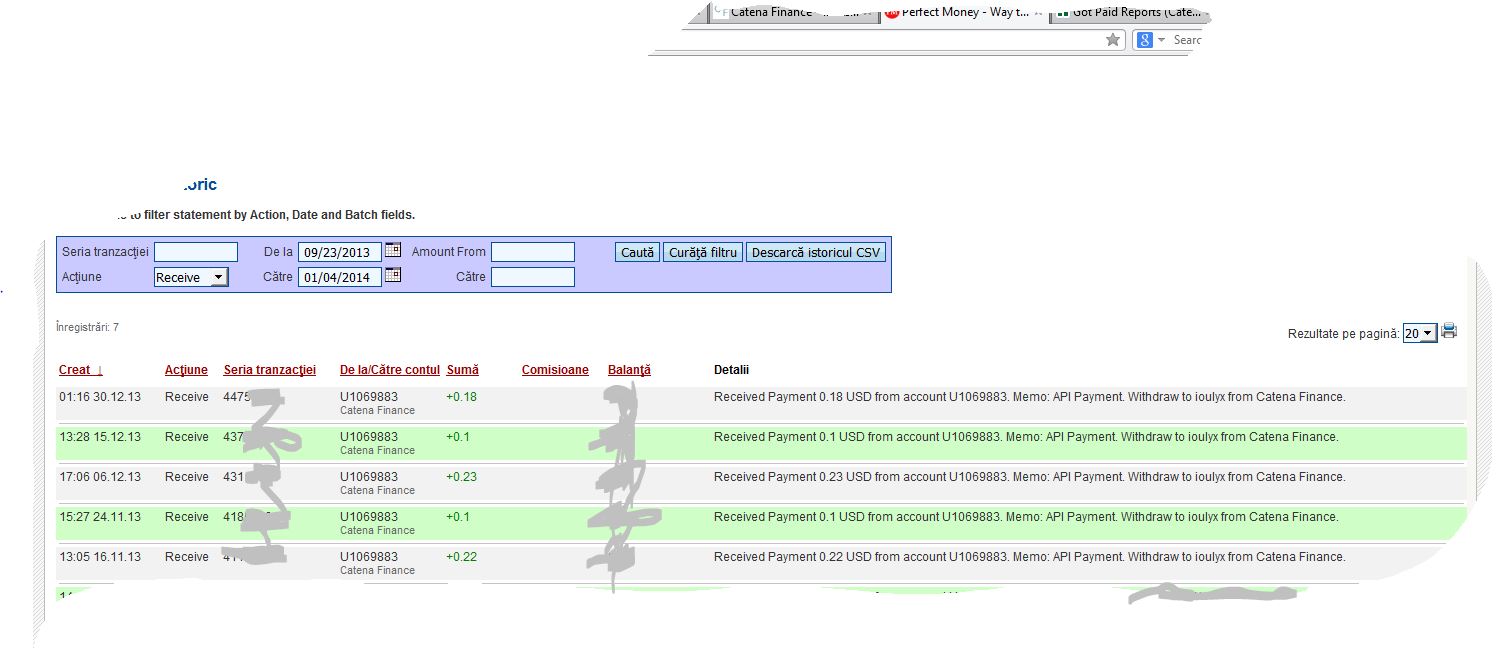Sort by the 'Balanță' column header
Screen dimensions: 1499x658
(x=629, y=370)
